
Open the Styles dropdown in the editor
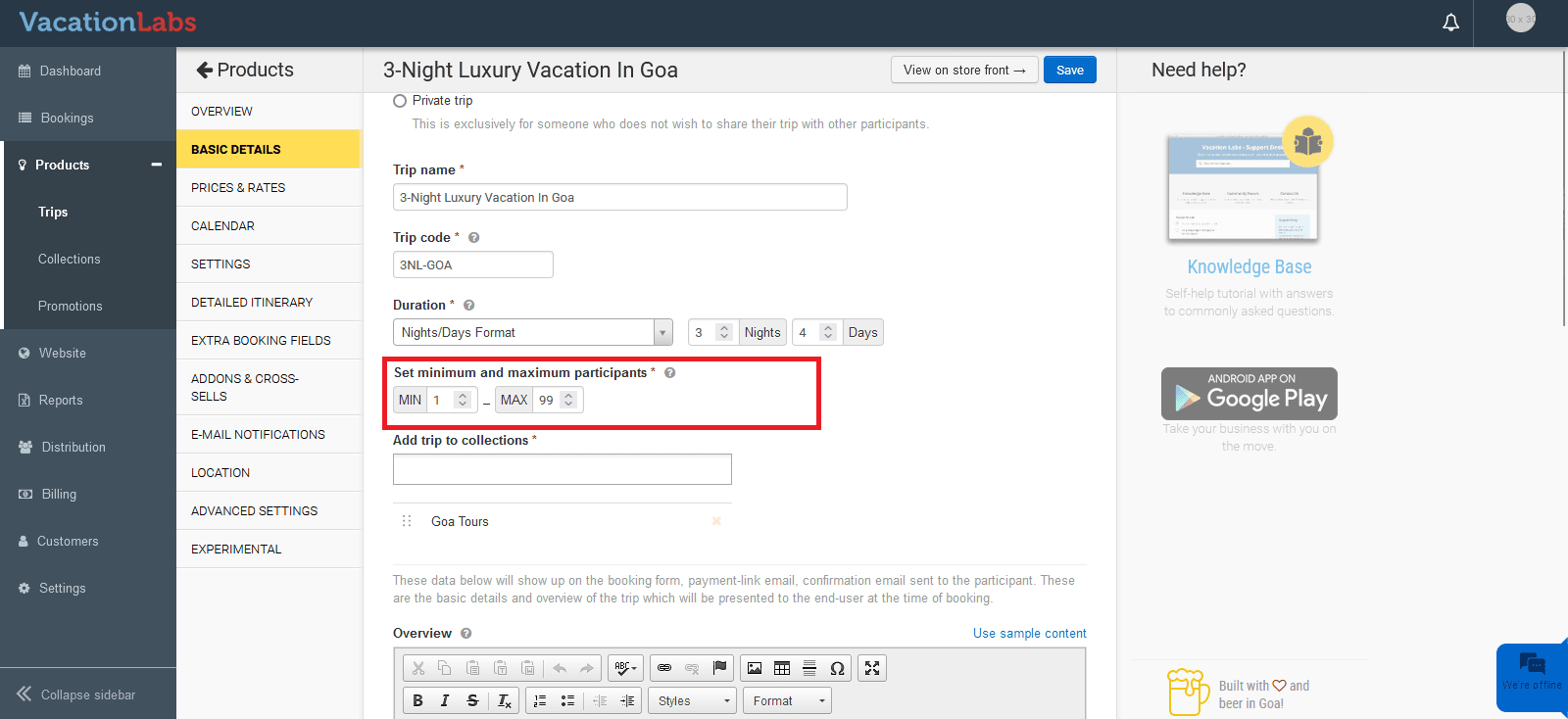click(692, 700)
